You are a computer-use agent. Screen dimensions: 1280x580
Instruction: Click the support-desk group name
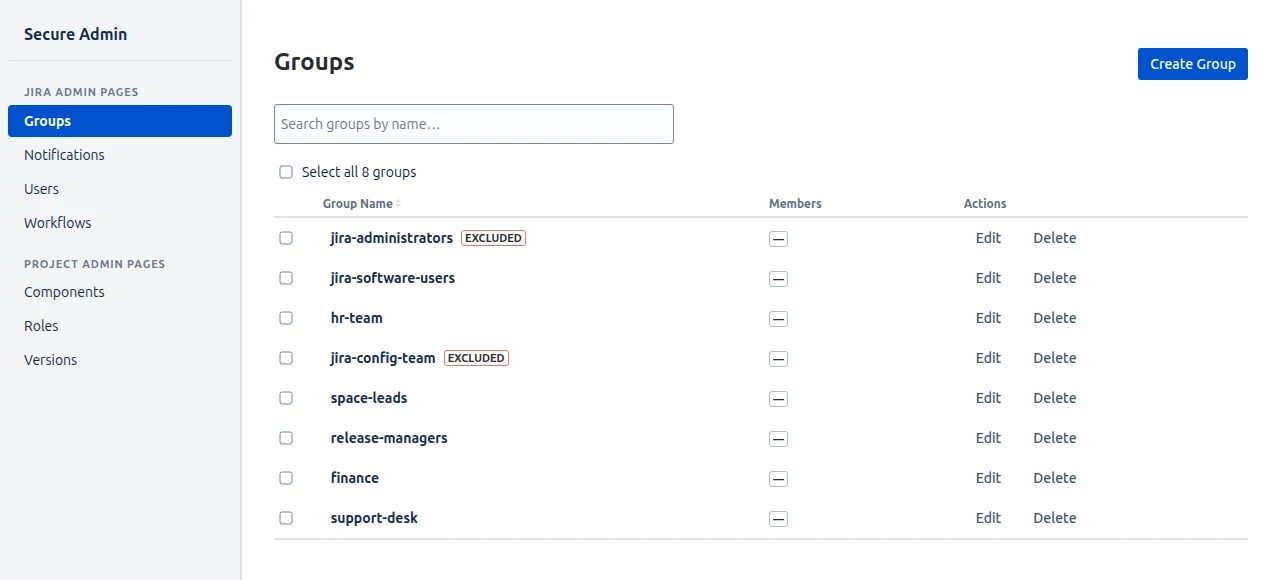click(x=374, y=518)
